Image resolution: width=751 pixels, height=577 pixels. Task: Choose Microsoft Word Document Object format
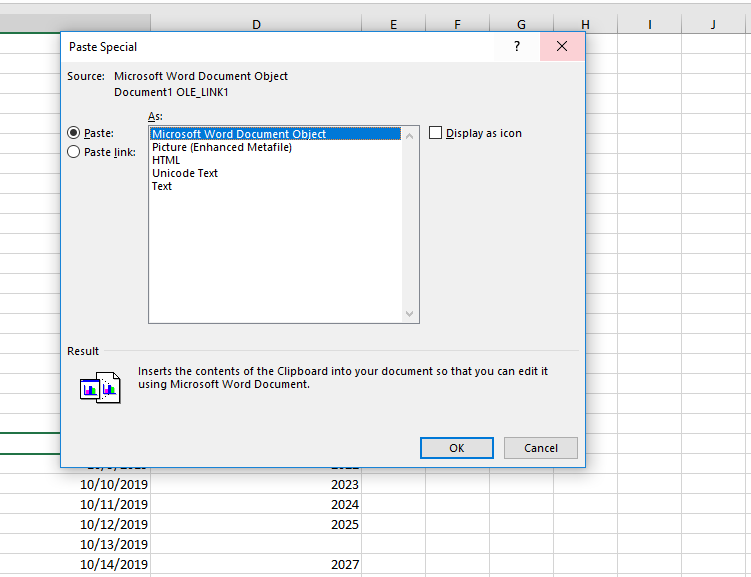pyautogui.click(x=275, y=134)
